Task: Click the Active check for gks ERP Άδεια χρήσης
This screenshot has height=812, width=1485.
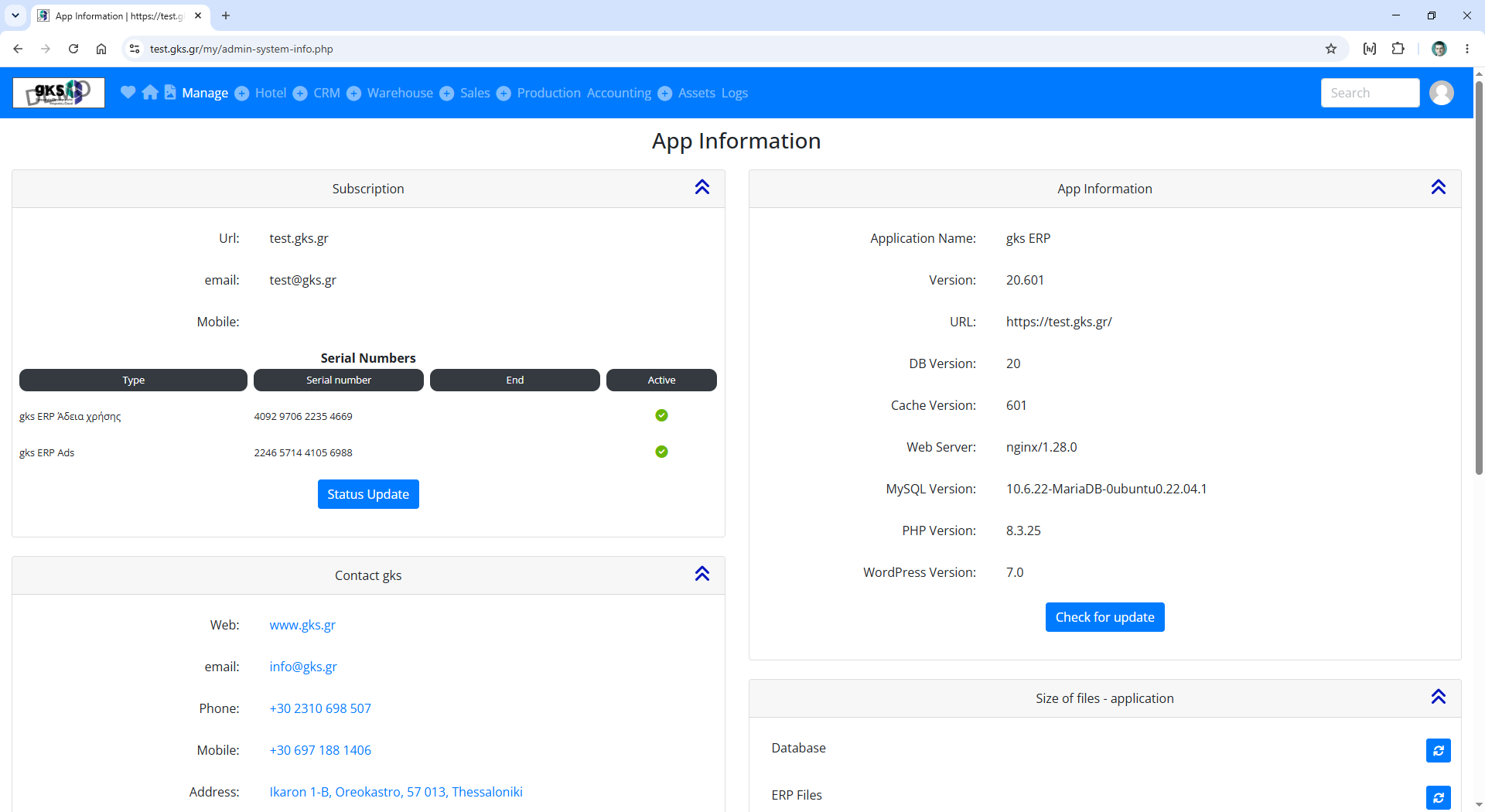Action: point(661,415)
